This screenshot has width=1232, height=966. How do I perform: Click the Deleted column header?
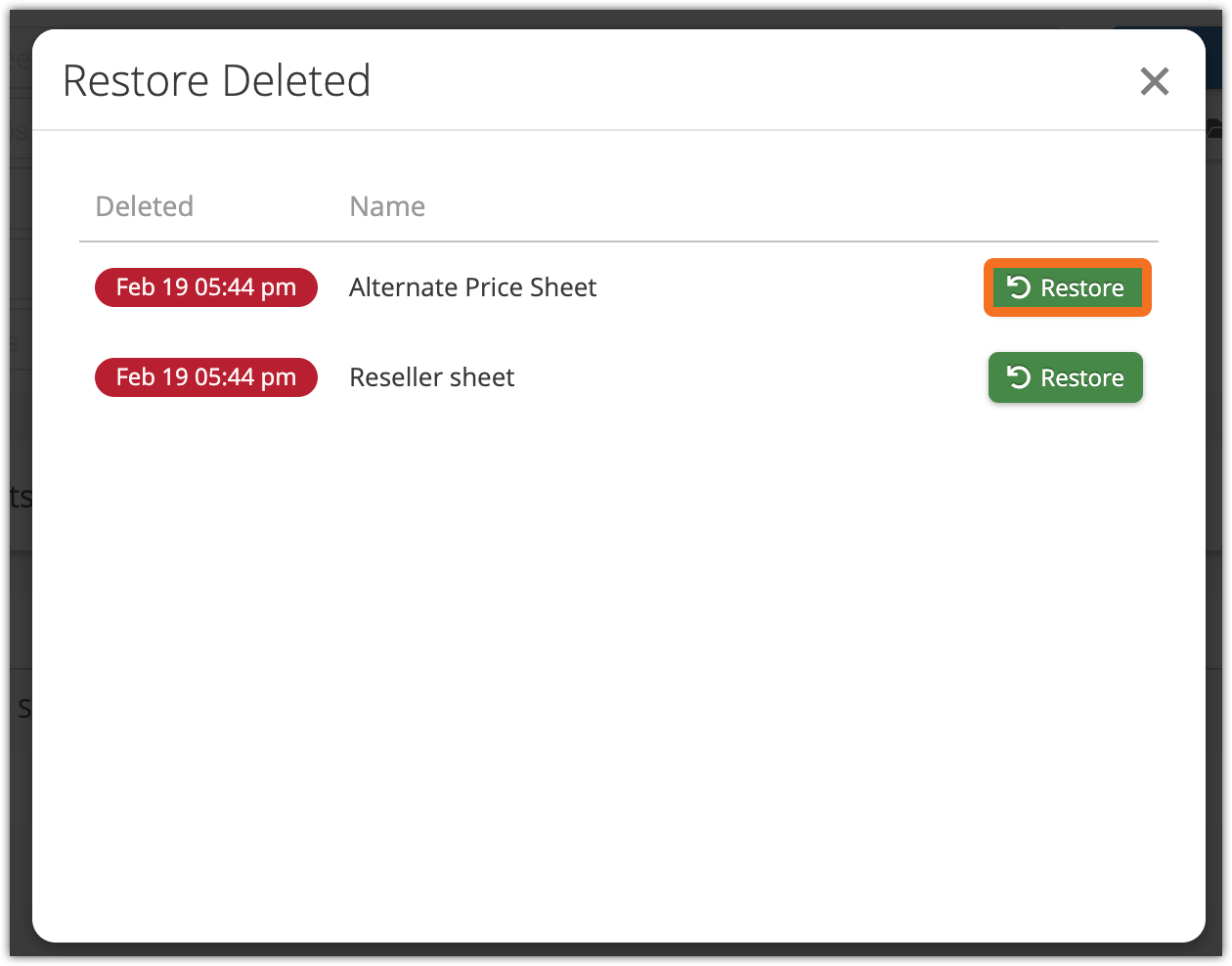(145, 206)
